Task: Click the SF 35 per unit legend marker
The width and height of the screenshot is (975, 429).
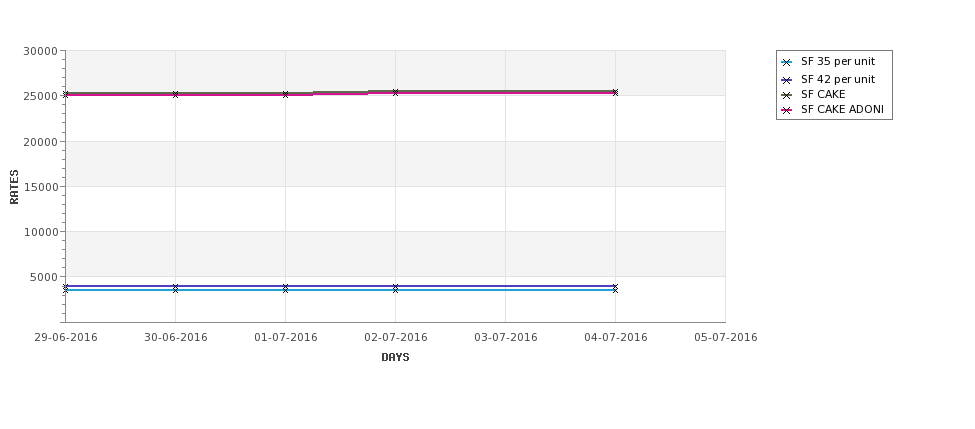Action: 787,62
